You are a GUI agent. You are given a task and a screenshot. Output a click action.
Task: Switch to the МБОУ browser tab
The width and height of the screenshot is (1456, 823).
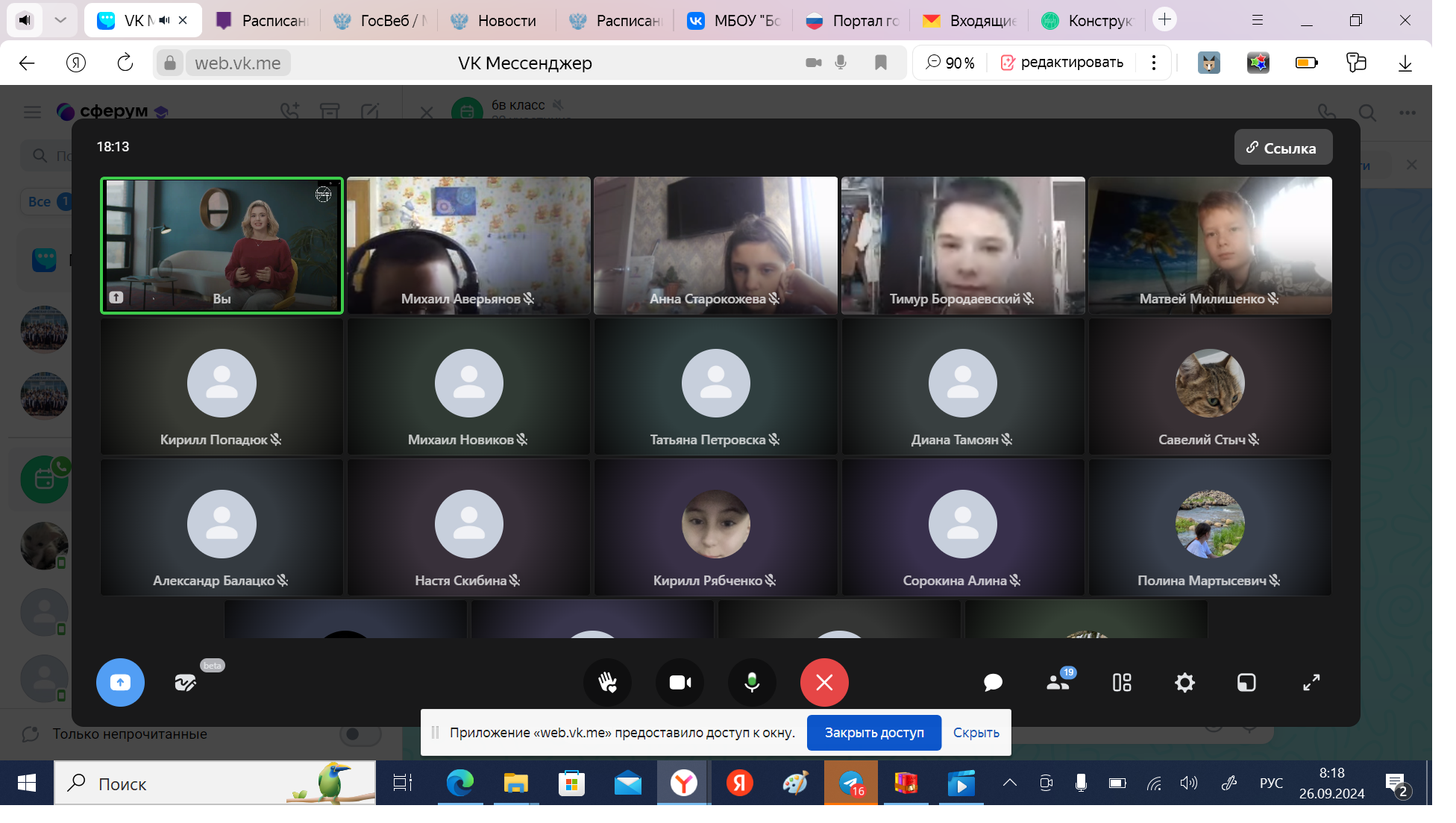[x=735, y=21]
